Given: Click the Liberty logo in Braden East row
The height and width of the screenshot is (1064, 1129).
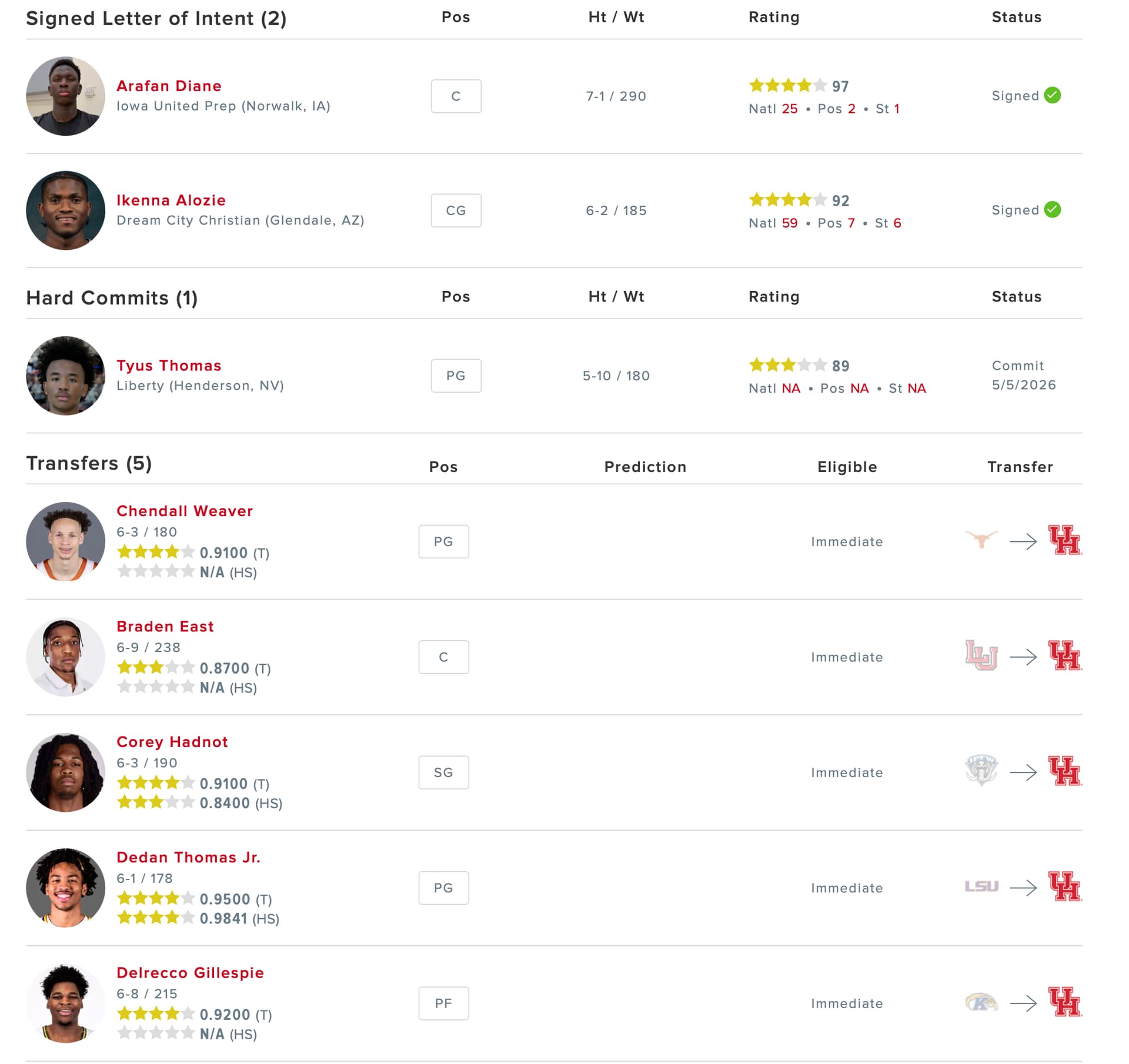Looking at the screenshot, I should (x=981, y=655).
